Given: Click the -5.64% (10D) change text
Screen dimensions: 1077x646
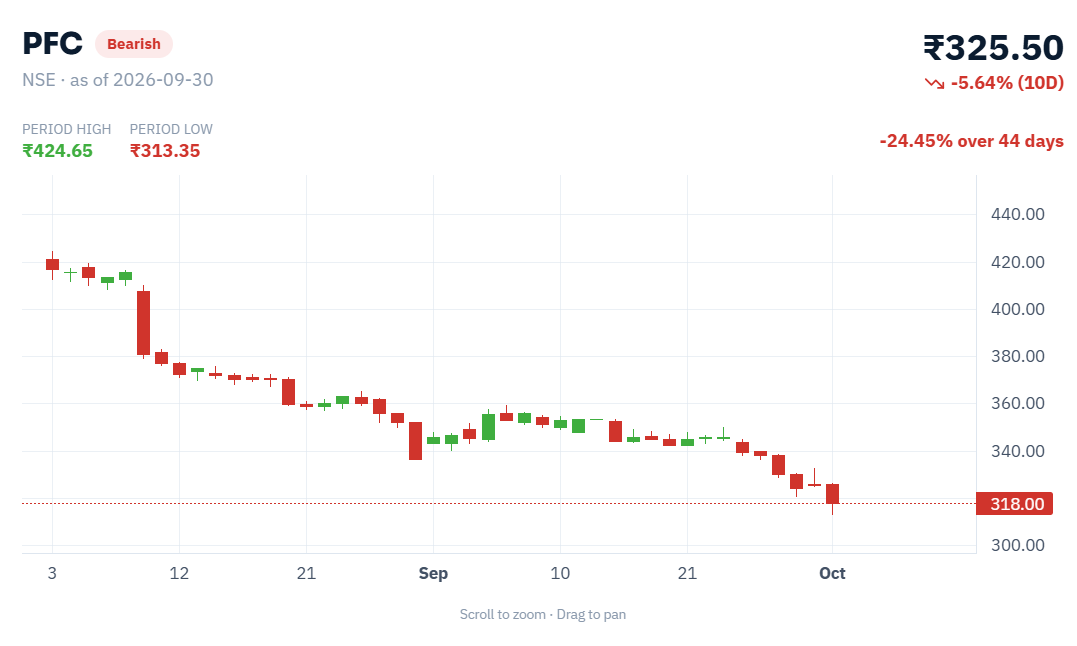Looking at the screenshot, I should (x=1007, y=83).
